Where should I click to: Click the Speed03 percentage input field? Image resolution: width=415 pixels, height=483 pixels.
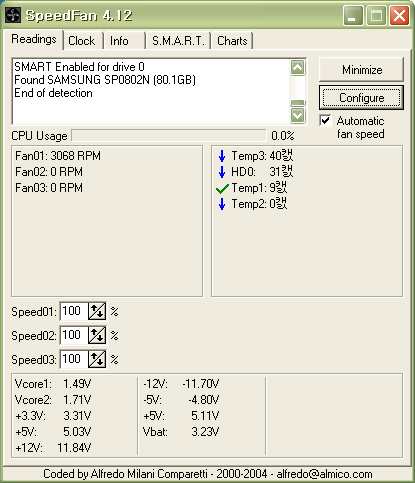coord(74,359)
